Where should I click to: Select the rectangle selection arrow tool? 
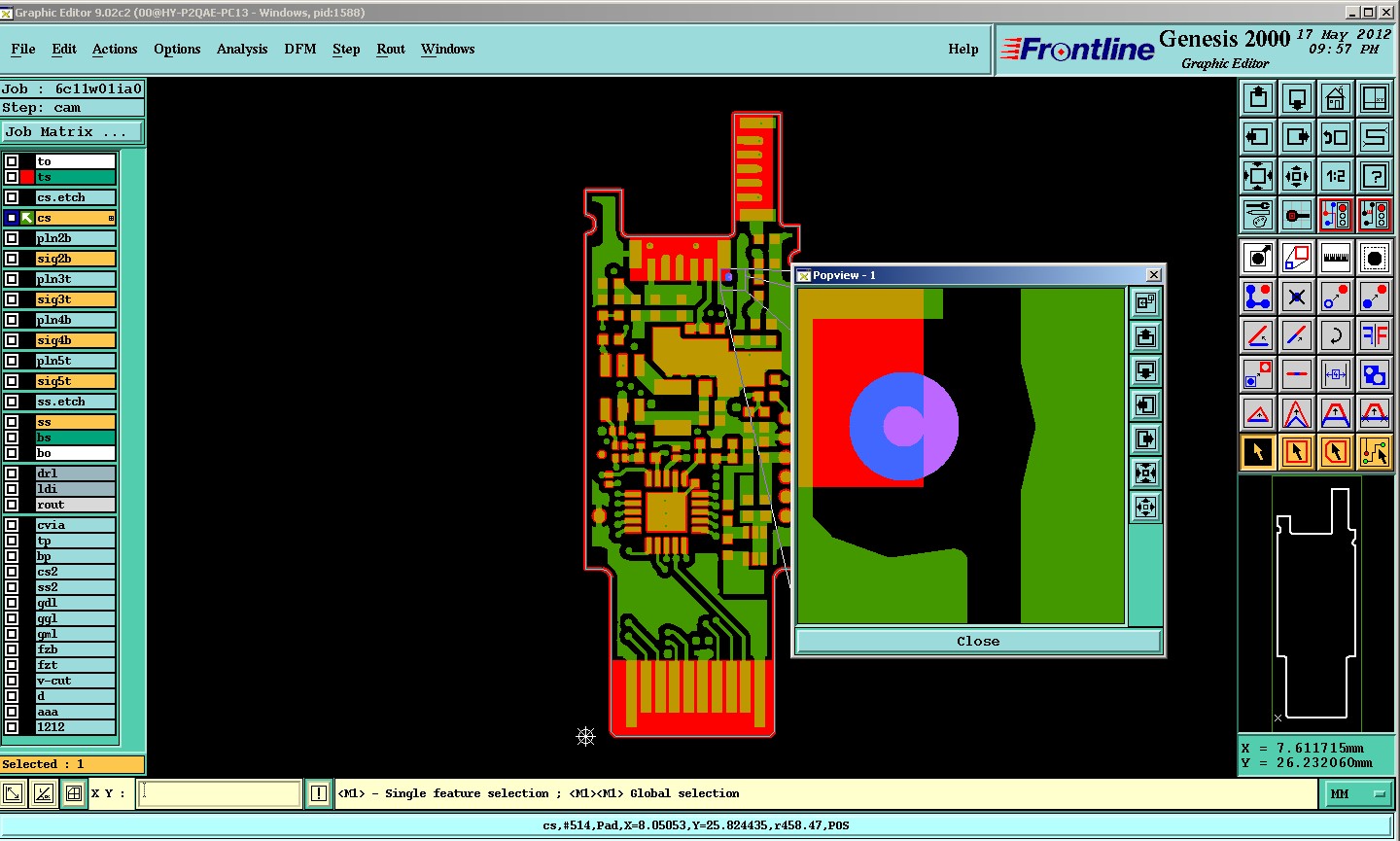tap(1297, 452)
